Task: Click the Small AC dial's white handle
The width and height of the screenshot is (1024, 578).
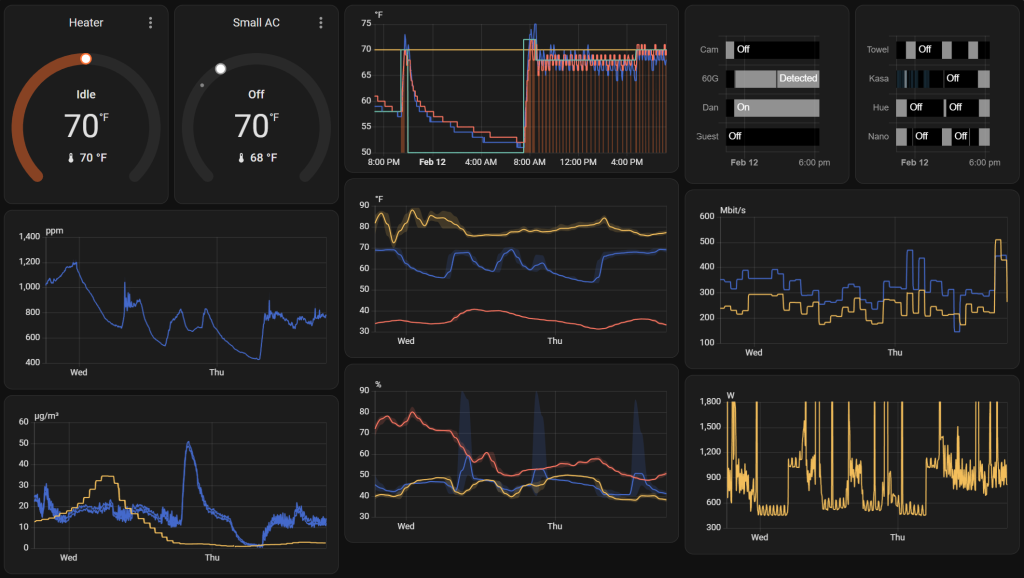Action: pos(221,69)
